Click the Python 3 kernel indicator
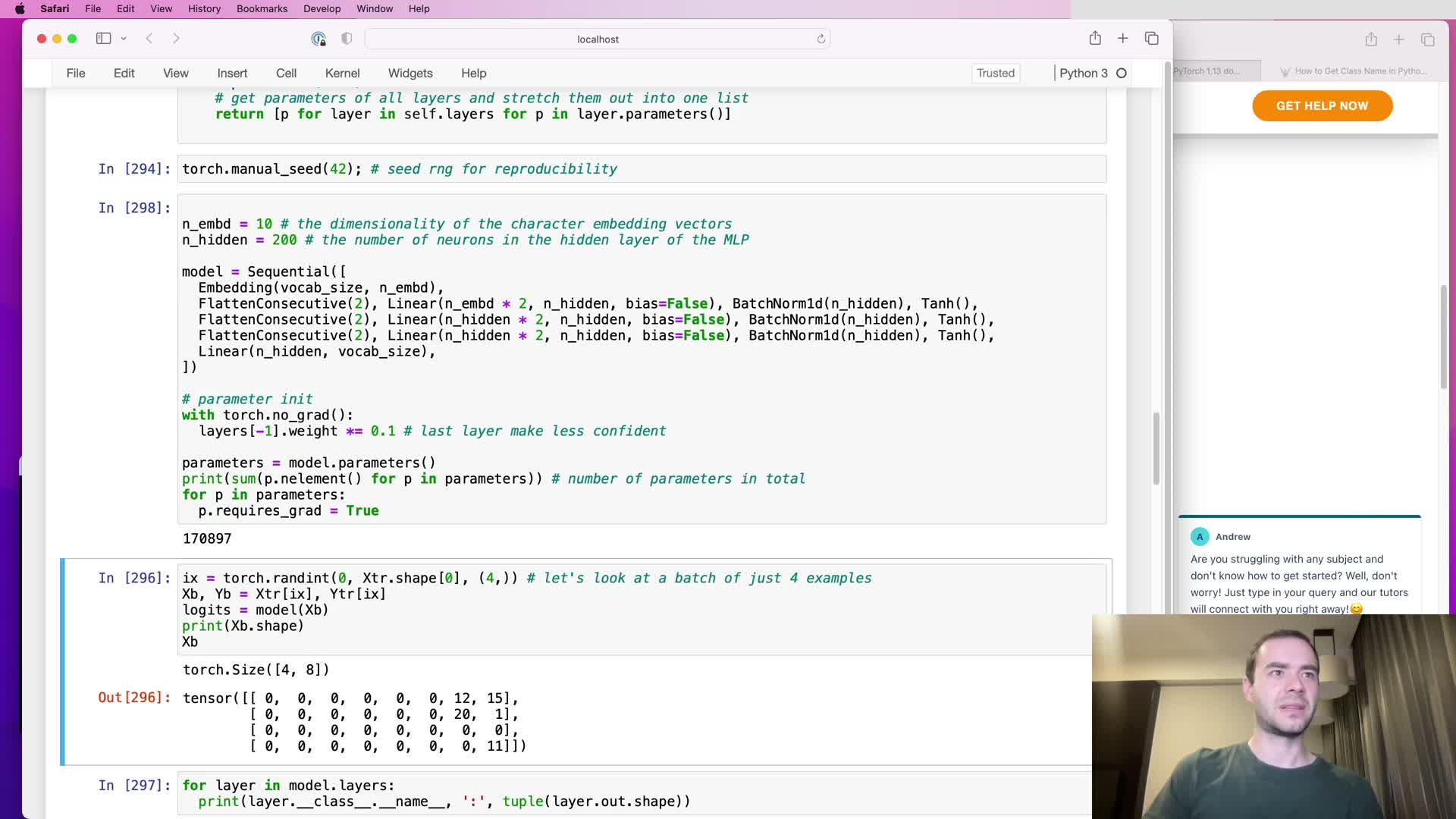The image size is (1456, 819). (1083, 74)
